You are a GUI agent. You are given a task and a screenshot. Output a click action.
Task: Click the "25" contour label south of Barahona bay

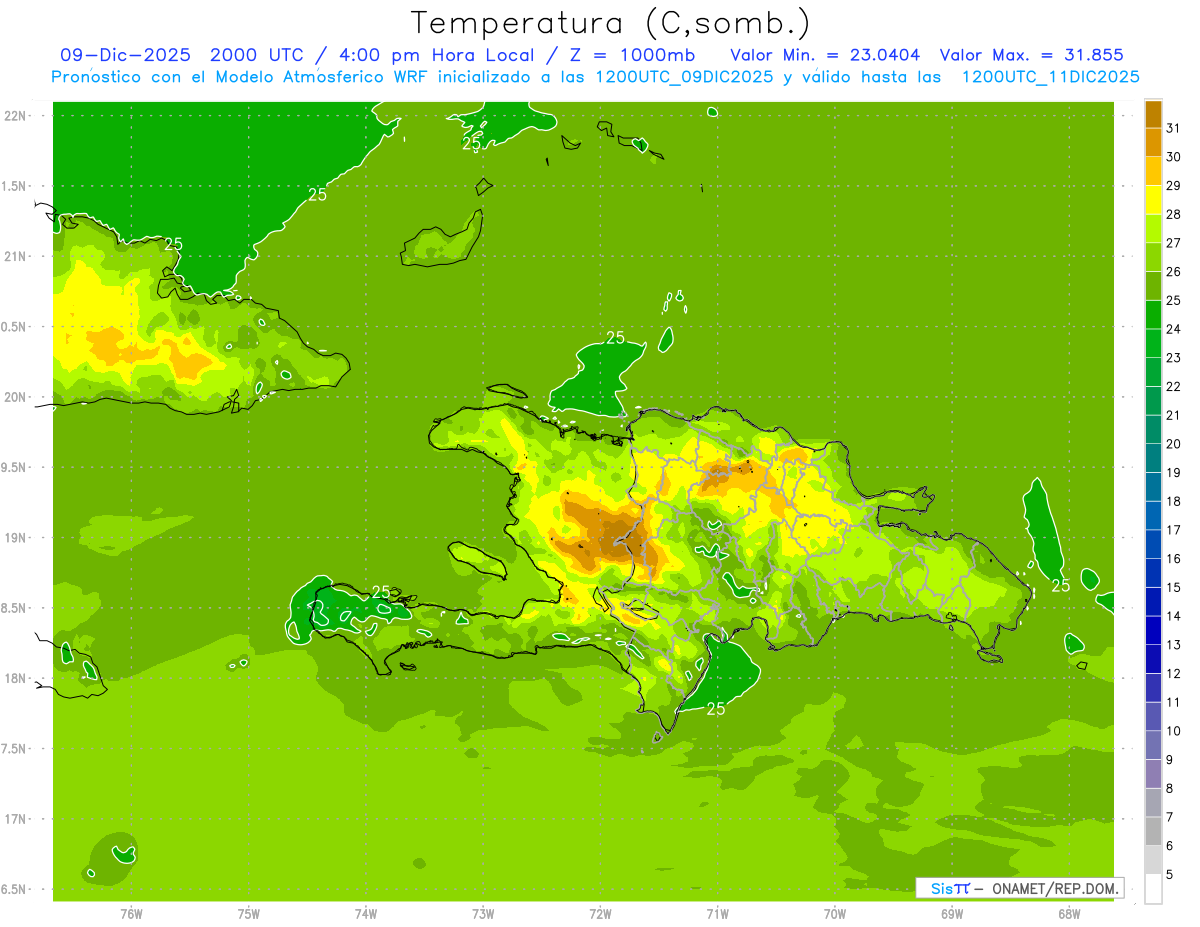point(716,709)
